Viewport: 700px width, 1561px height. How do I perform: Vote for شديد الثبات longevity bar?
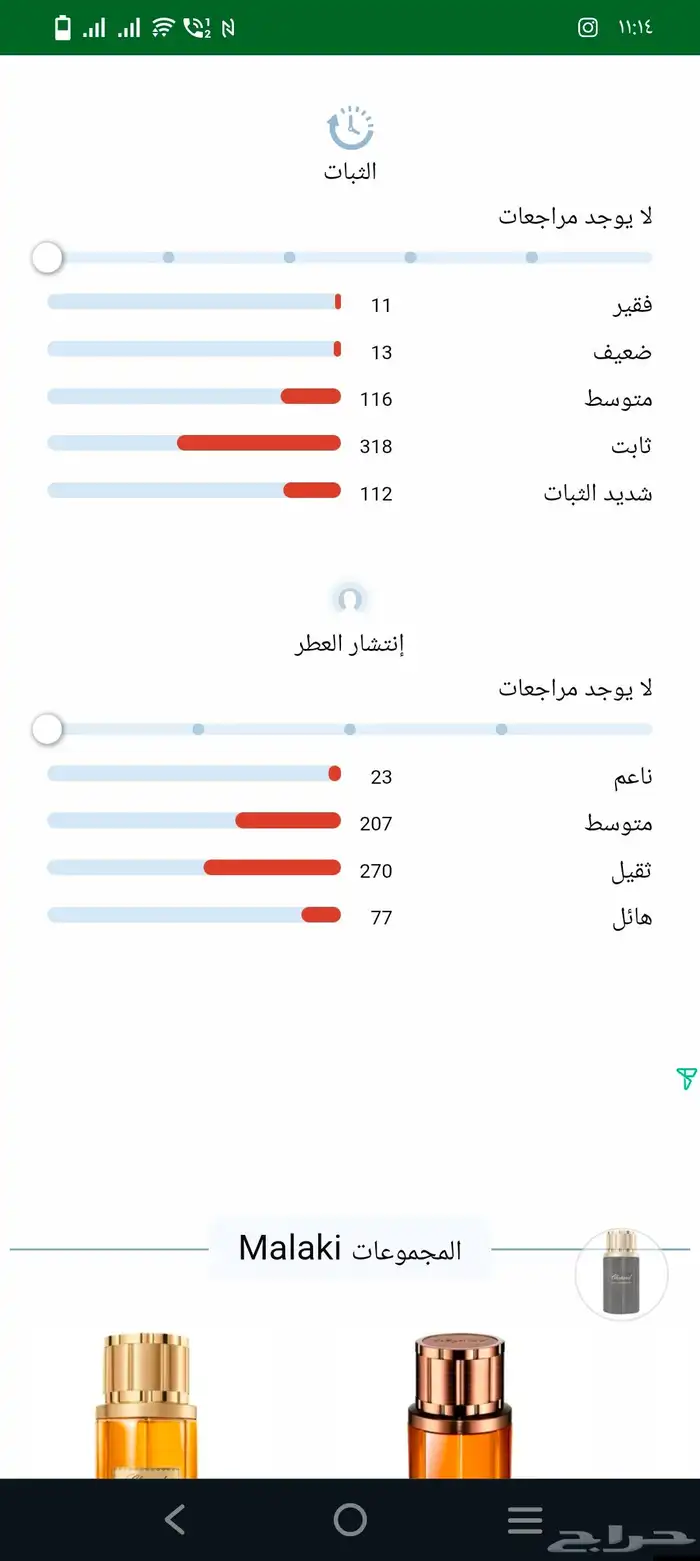click(194, 490)
